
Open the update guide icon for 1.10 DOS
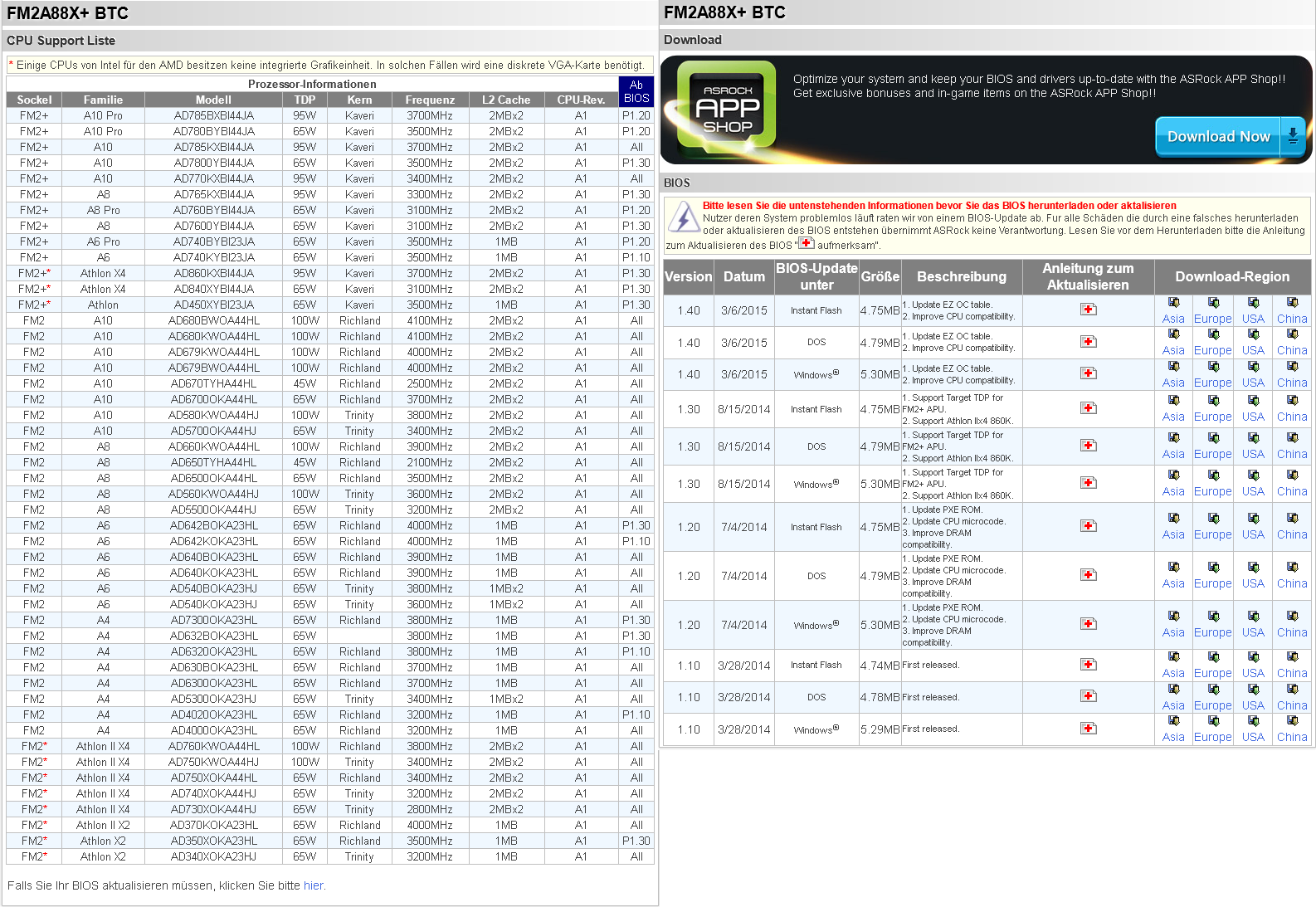(1089, 696)
